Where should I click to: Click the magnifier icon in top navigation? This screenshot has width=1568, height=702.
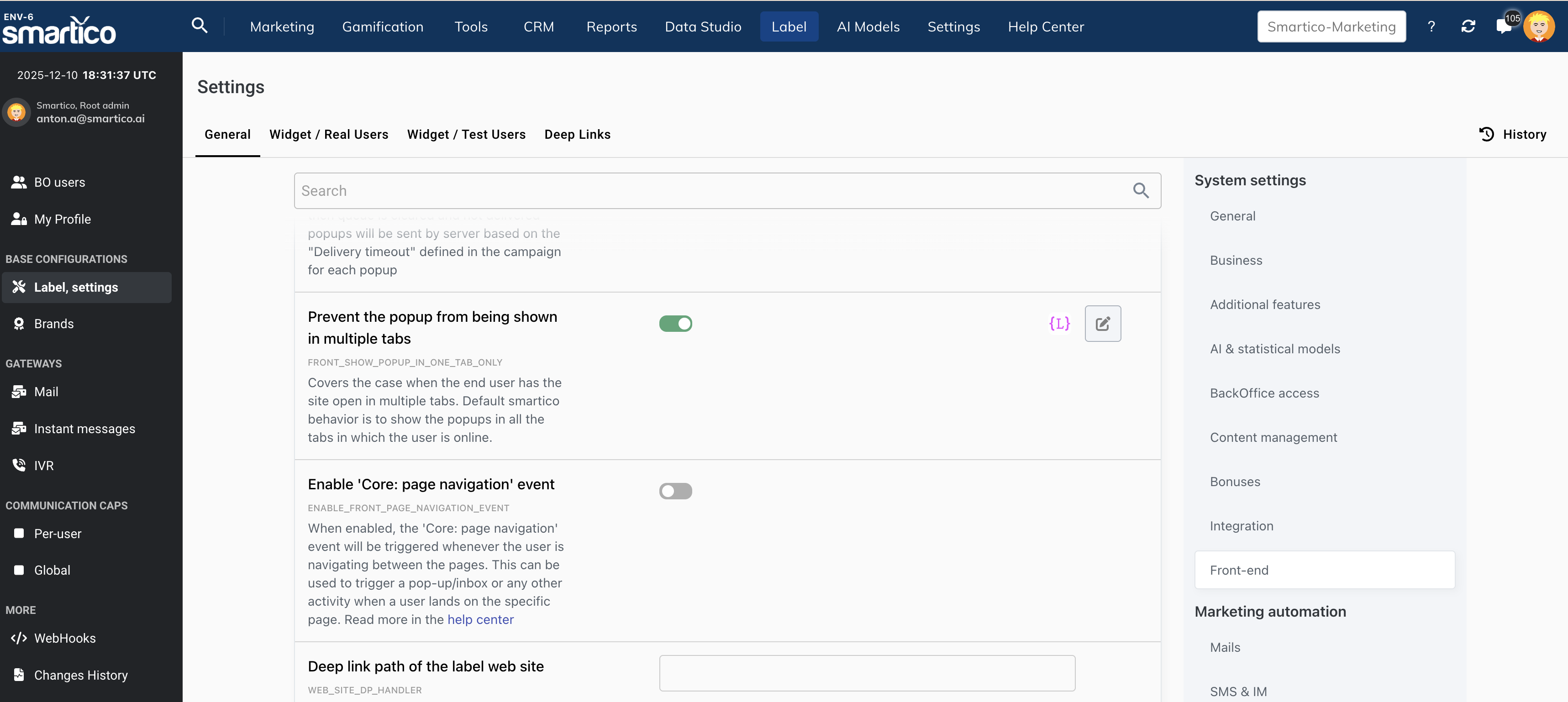pos(199,26)
